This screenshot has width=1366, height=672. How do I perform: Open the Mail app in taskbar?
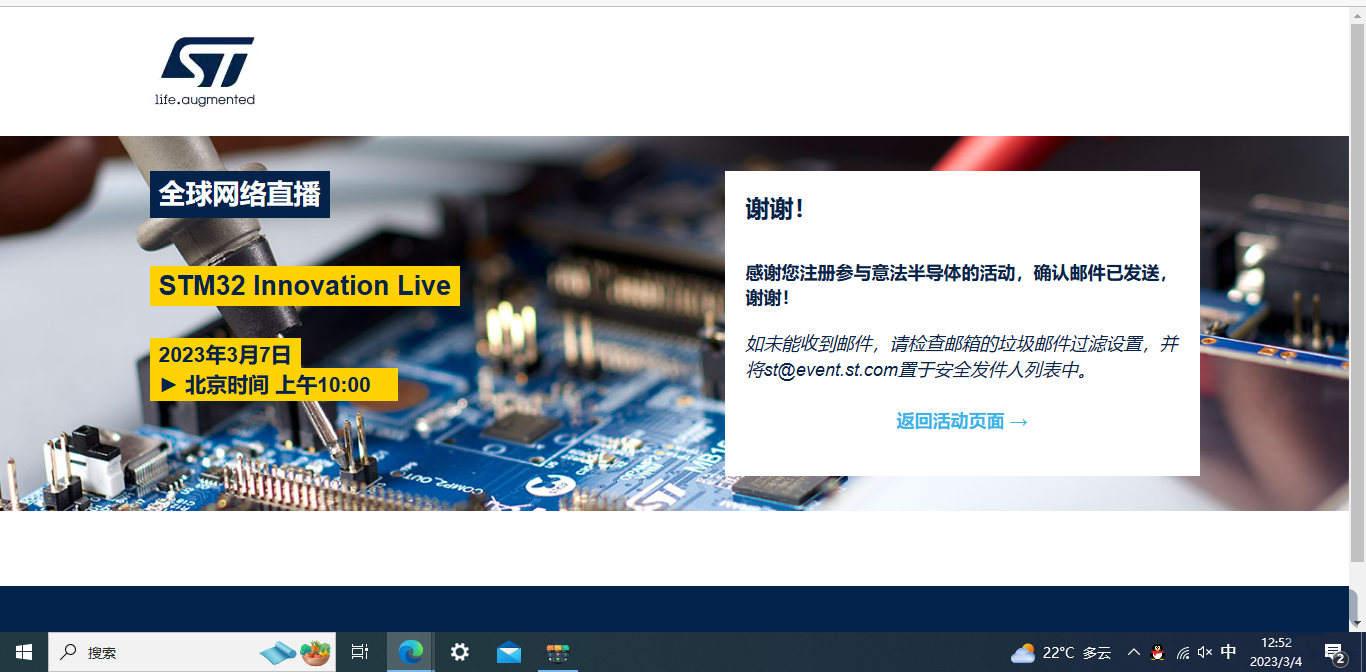click(508, 652)
